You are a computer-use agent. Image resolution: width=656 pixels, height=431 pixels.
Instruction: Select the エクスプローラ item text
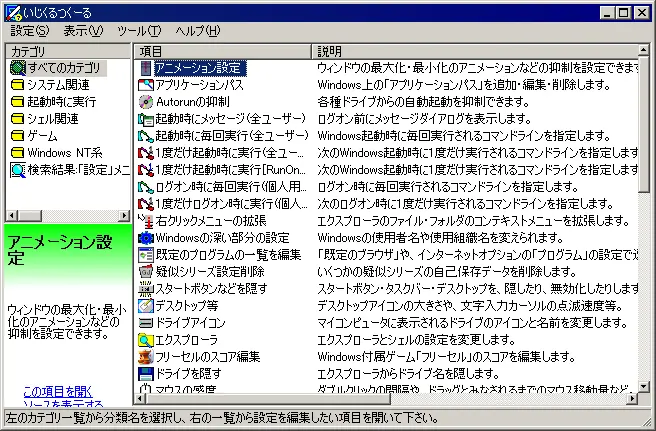[186, 340]
